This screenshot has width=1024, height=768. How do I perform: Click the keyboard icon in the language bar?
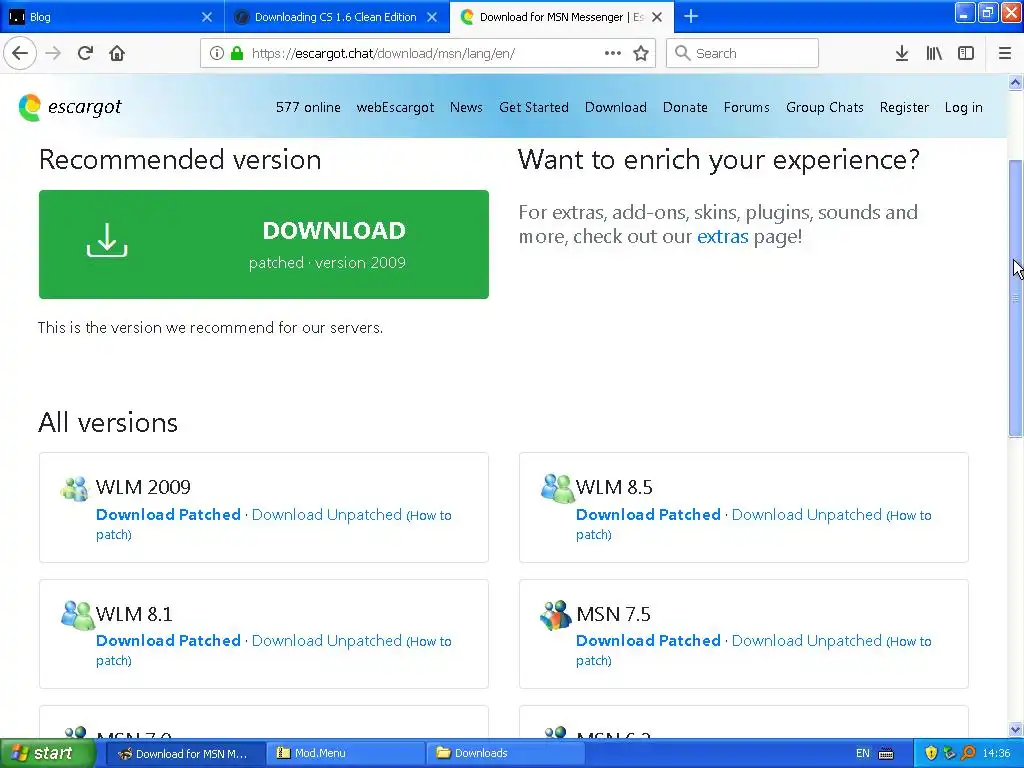[886, 754]
